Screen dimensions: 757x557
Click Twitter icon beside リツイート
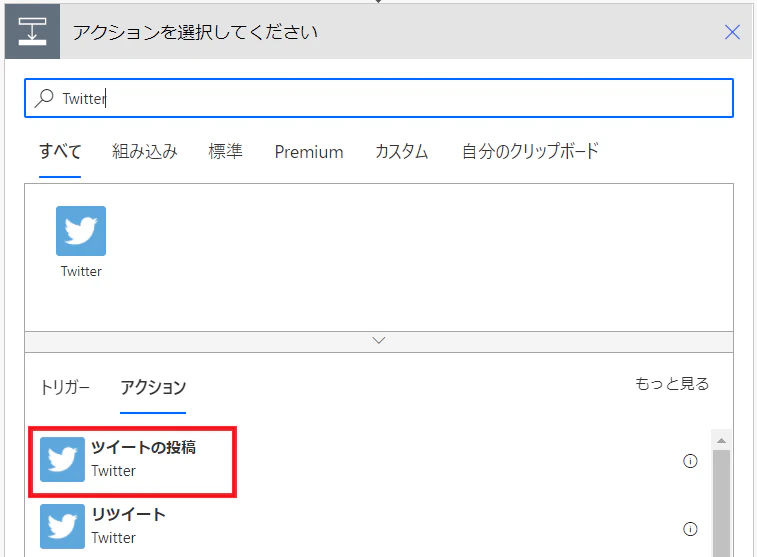click(62, 527)
